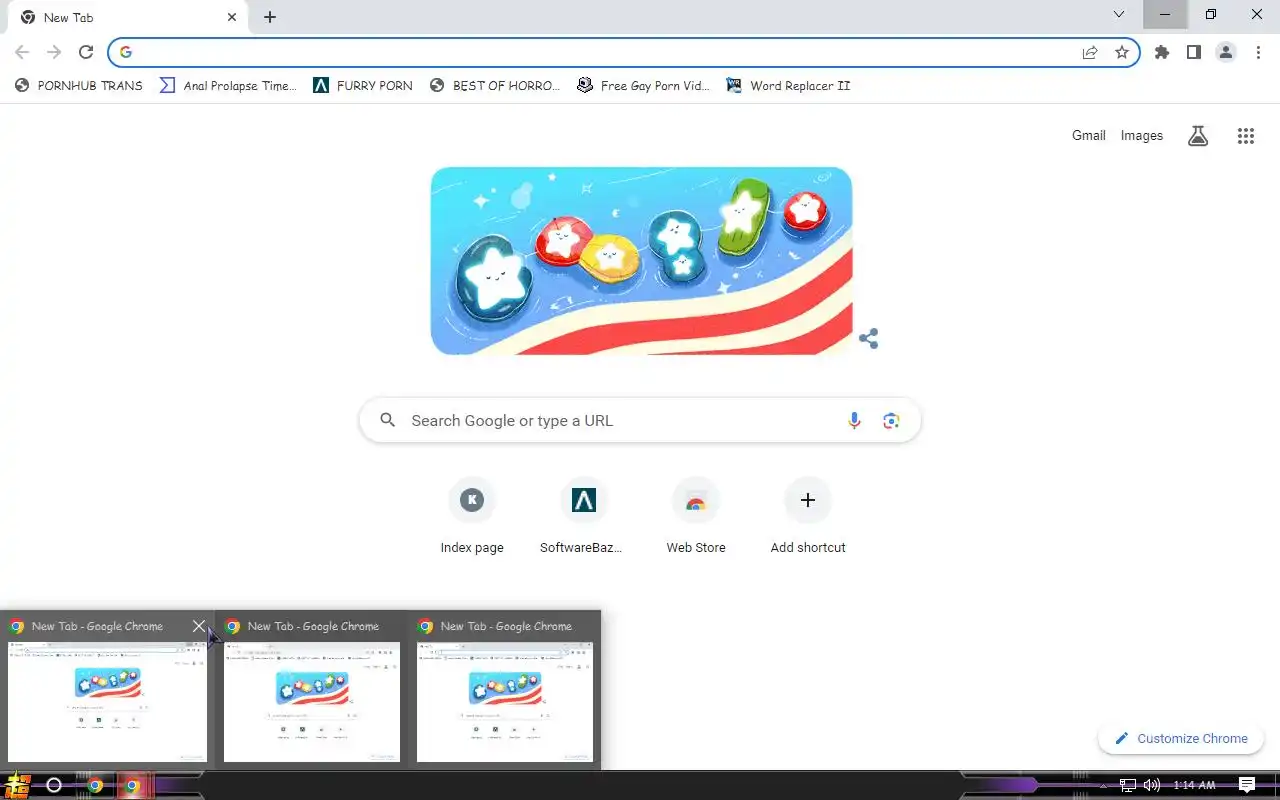
Task: Close the first New Tab preview thumbnail
Action: tap(199, 626)
